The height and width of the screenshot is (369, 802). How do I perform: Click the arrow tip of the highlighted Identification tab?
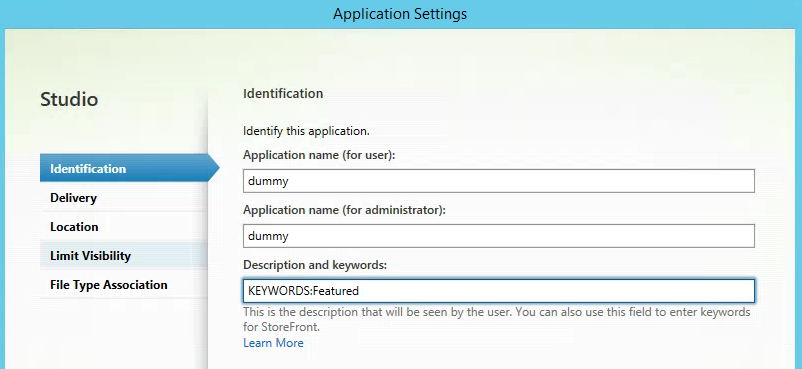click(x=214, y=168)
